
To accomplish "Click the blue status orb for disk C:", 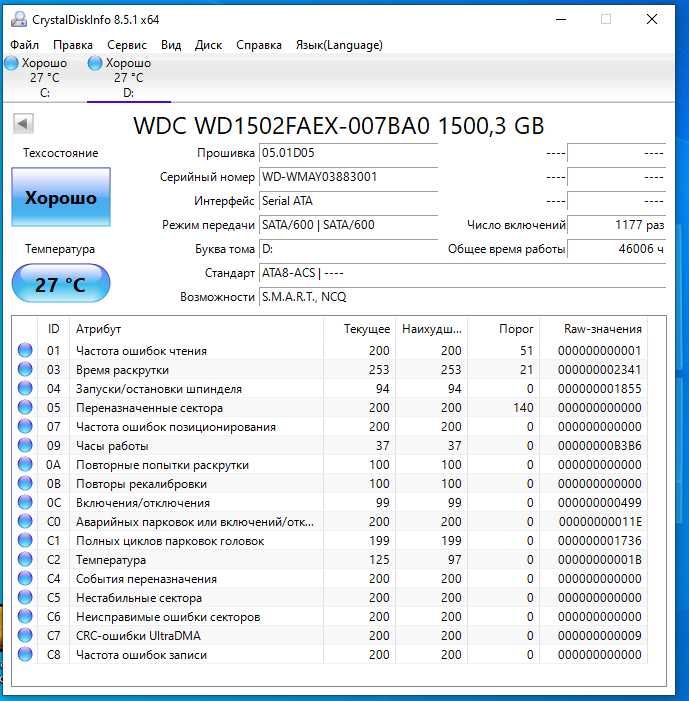I will [x=12, y=63].
